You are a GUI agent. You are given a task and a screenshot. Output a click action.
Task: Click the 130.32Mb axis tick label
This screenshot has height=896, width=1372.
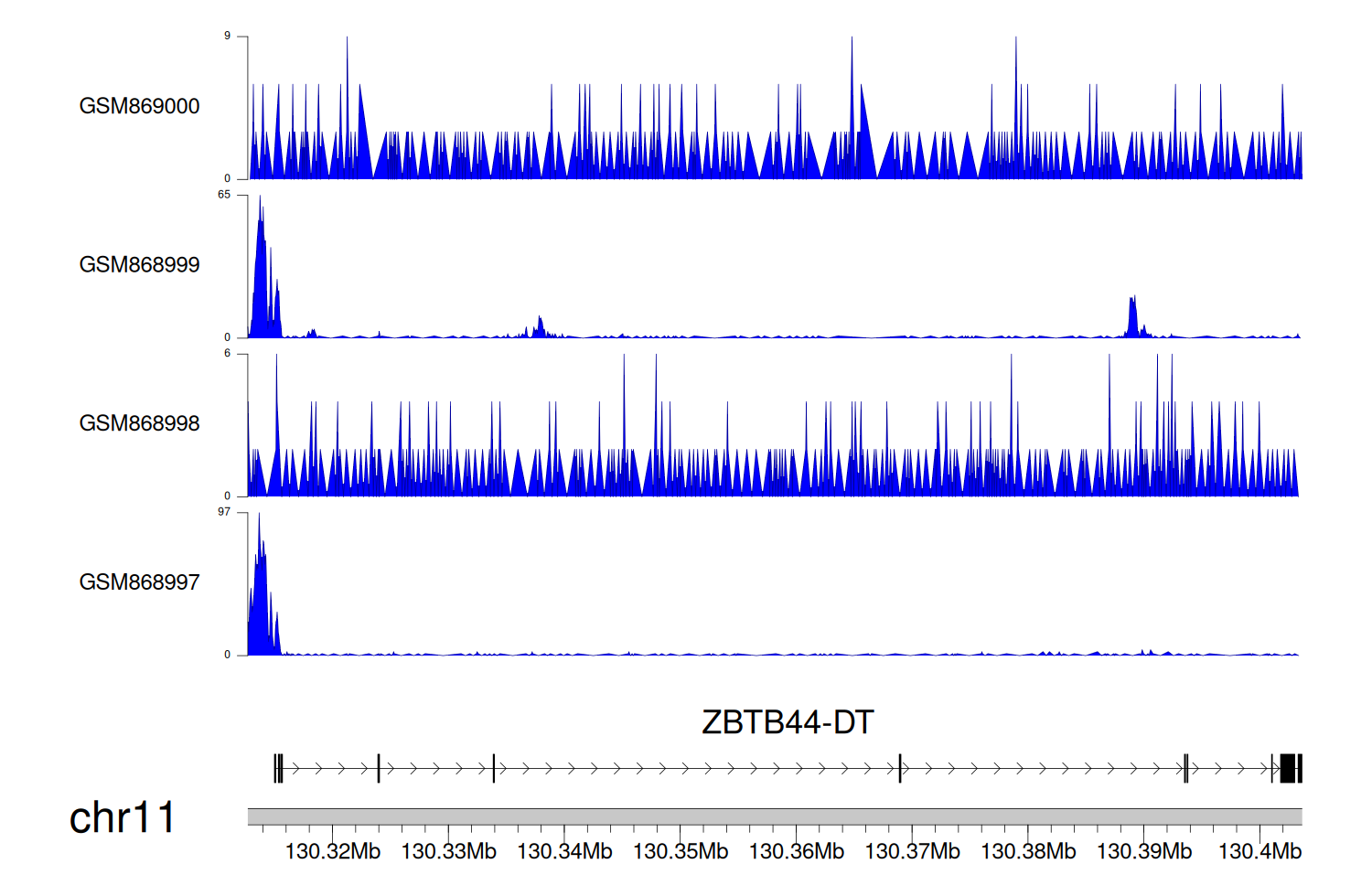(332, 852)
